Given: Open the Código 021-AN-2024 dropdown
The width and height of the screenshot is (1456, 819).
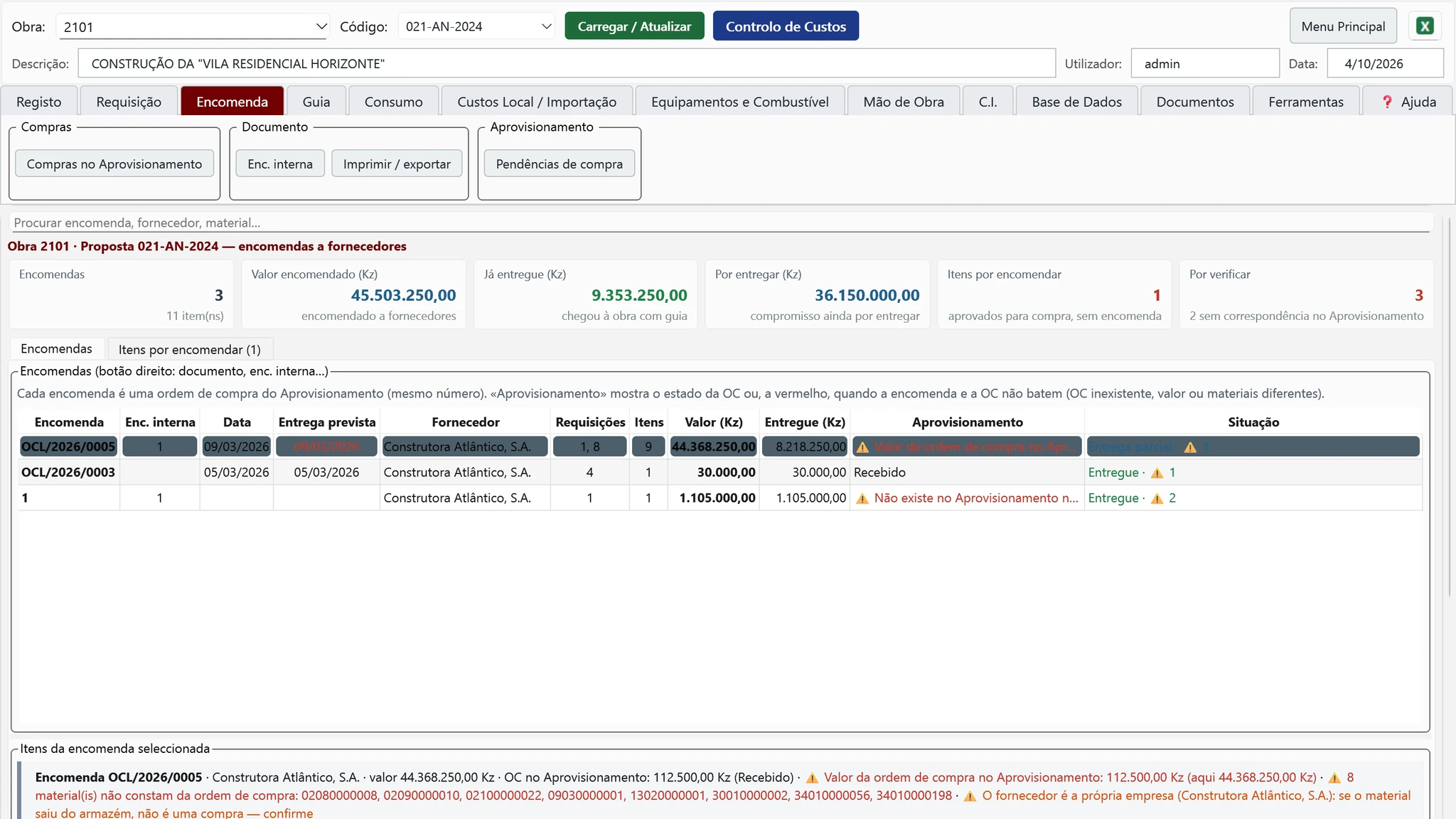Looking at the screenshot, I should point(546,27).
